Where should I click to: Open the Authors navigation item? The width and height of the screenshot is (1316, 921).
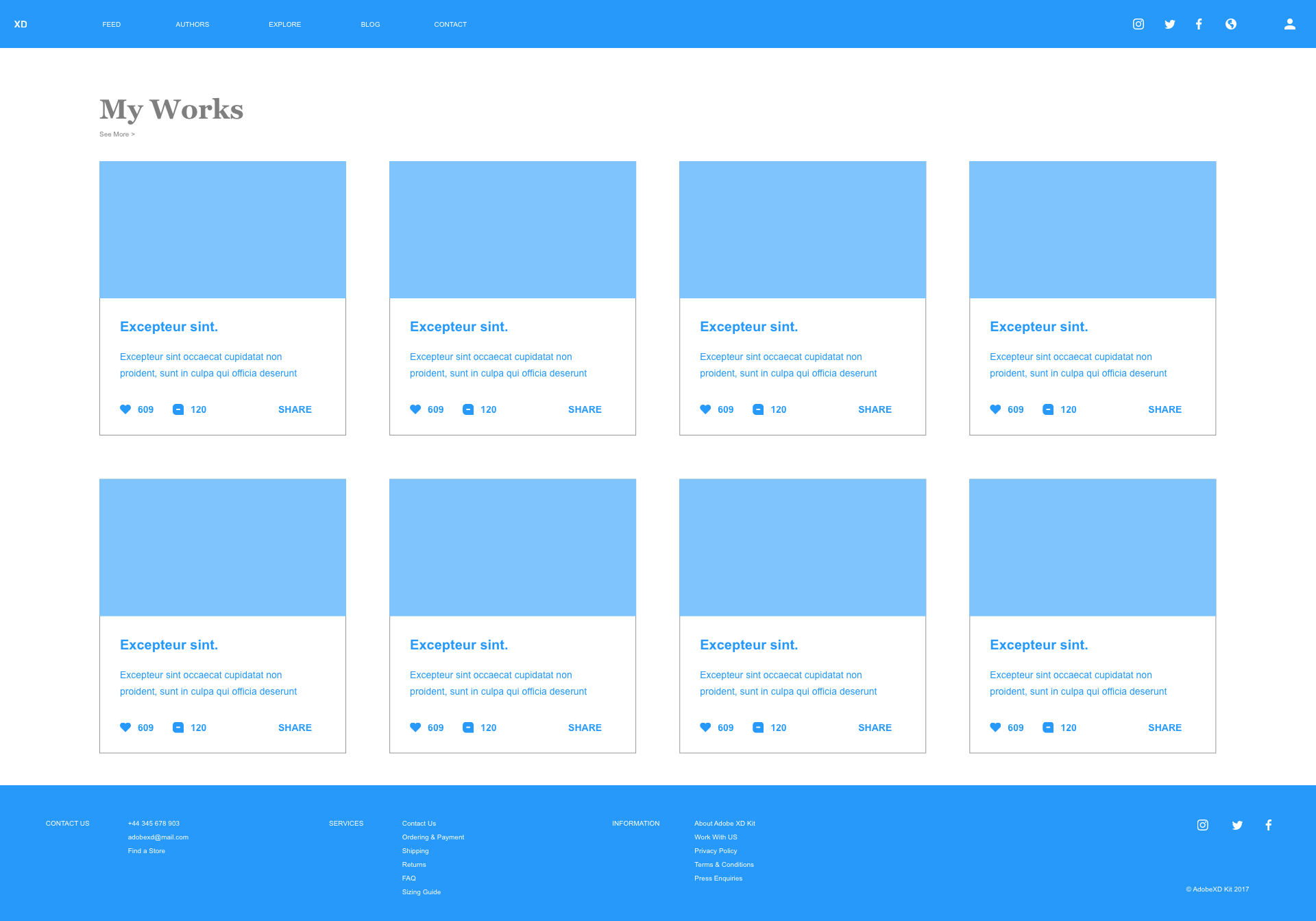tap(193, 24)
